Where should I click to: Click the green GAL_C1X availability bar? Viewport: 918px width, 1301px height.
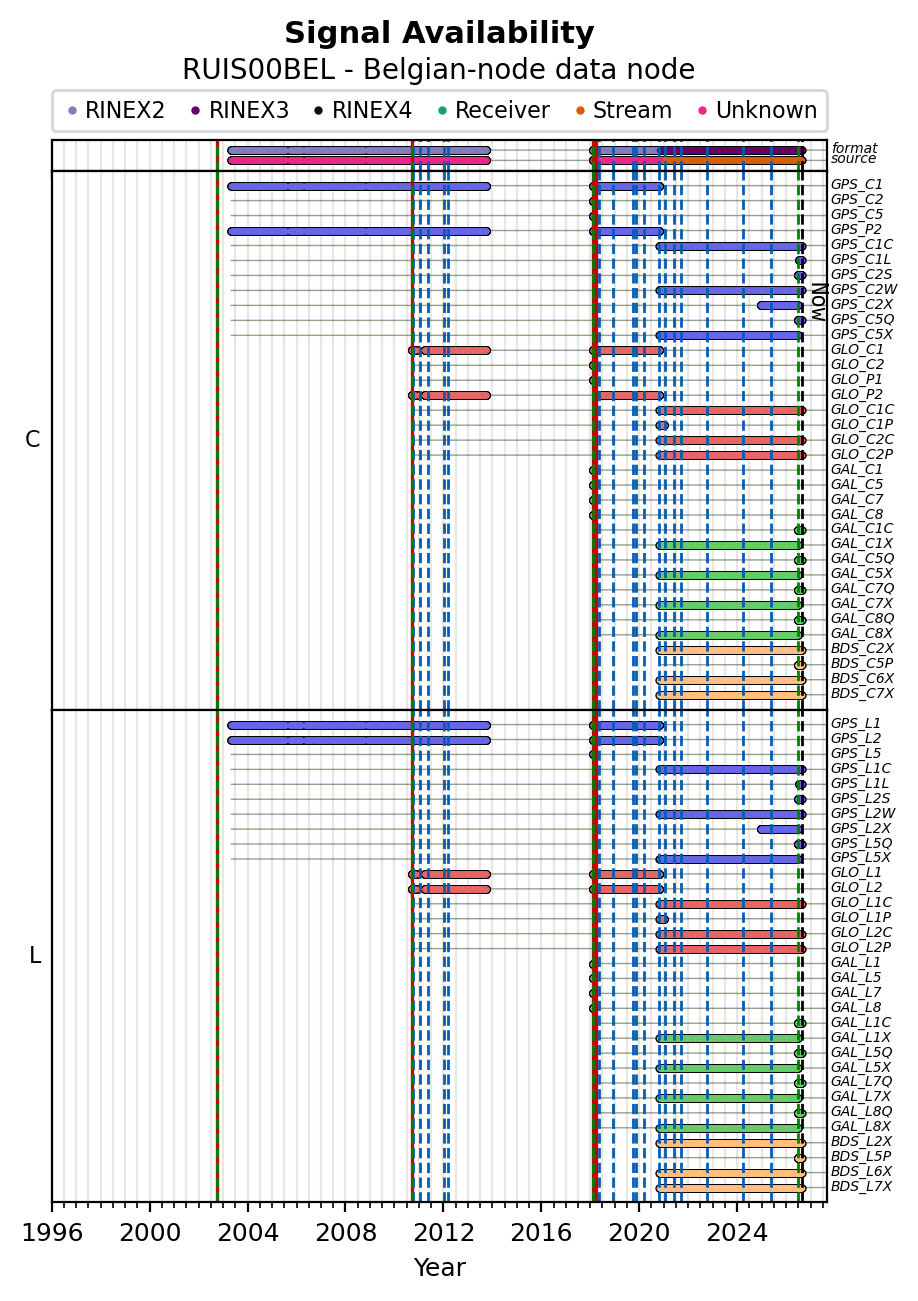[730, 545]
